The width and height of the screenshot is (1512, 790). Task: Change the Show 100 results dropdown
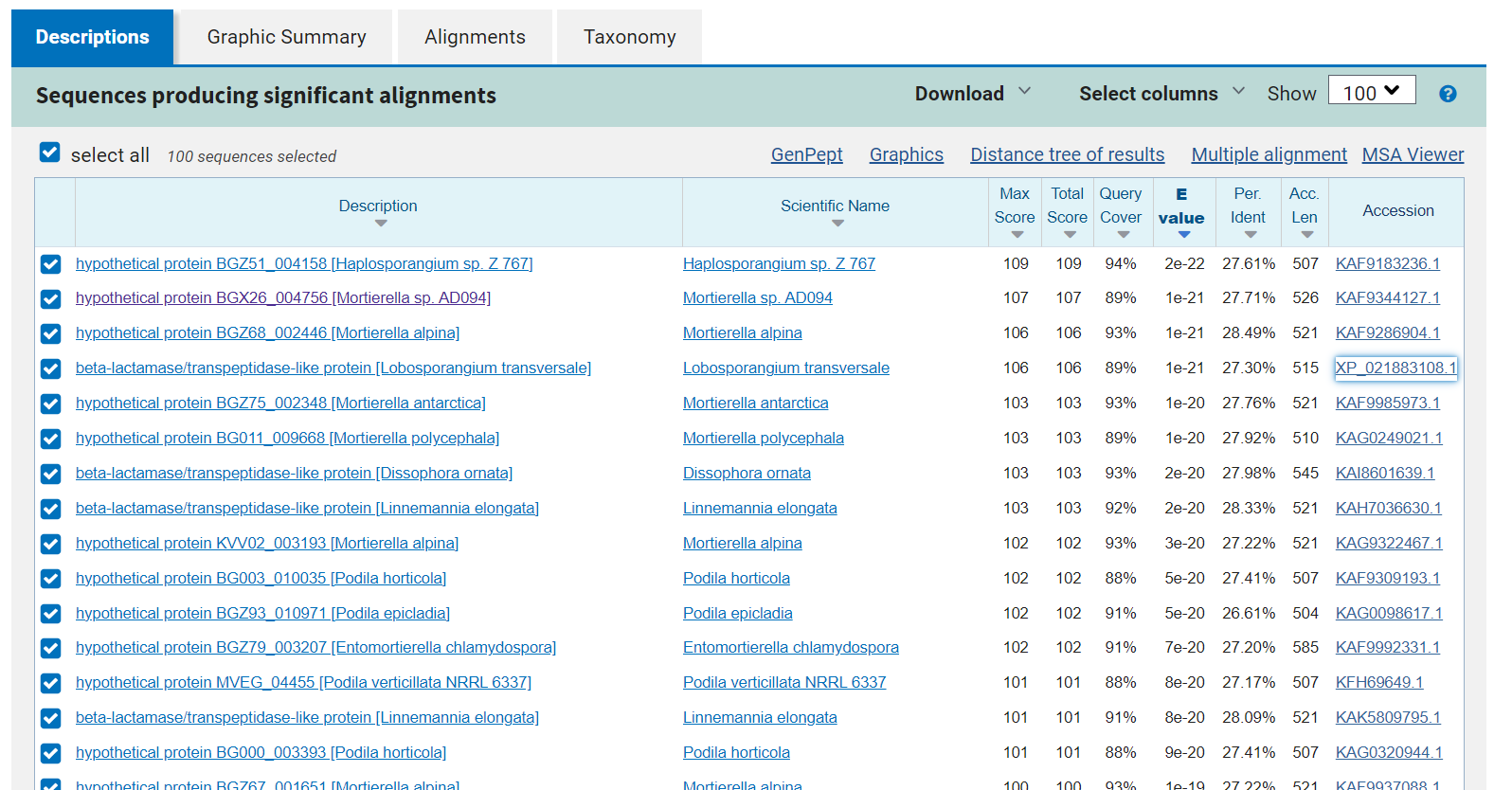point(1372,91)
